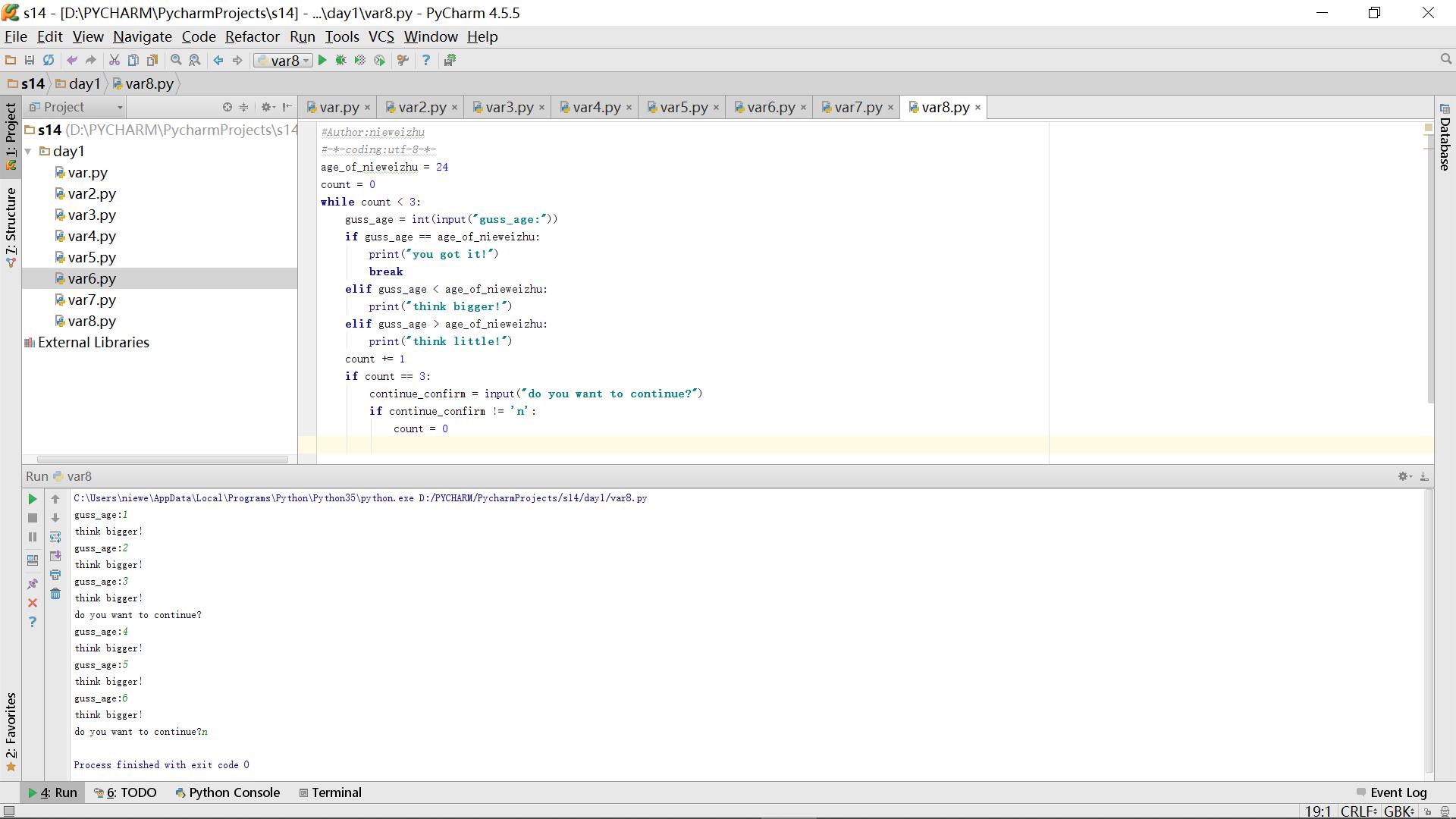Start Debug with the bug icon
1456x819 pixels.
[341, 60]
